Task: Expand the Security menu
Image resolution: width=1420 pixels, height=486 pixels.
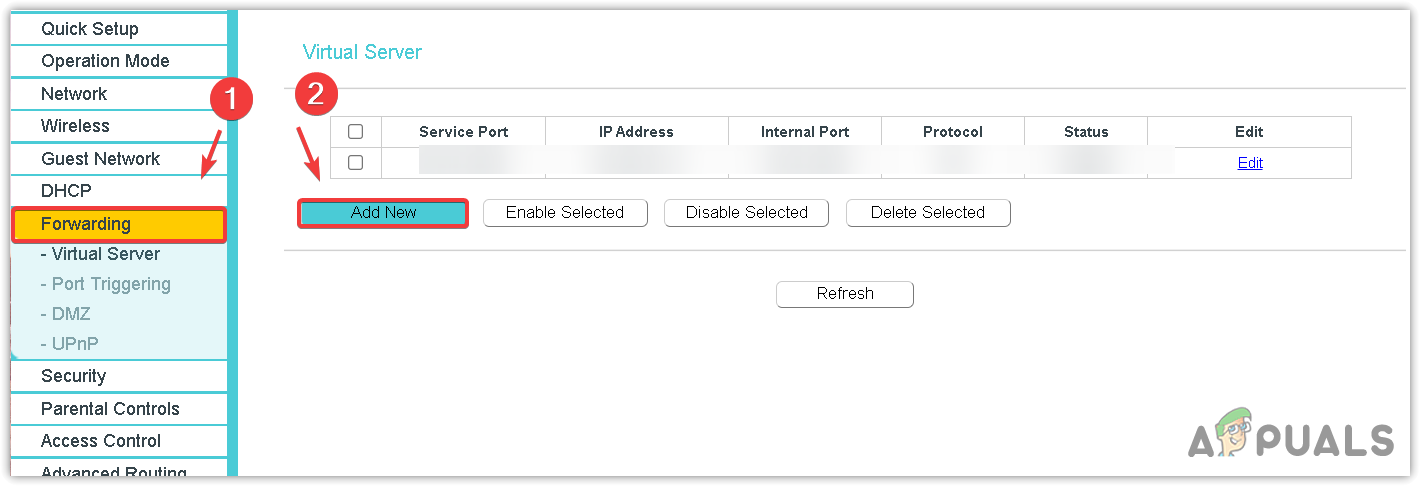Action: (73, 376)
